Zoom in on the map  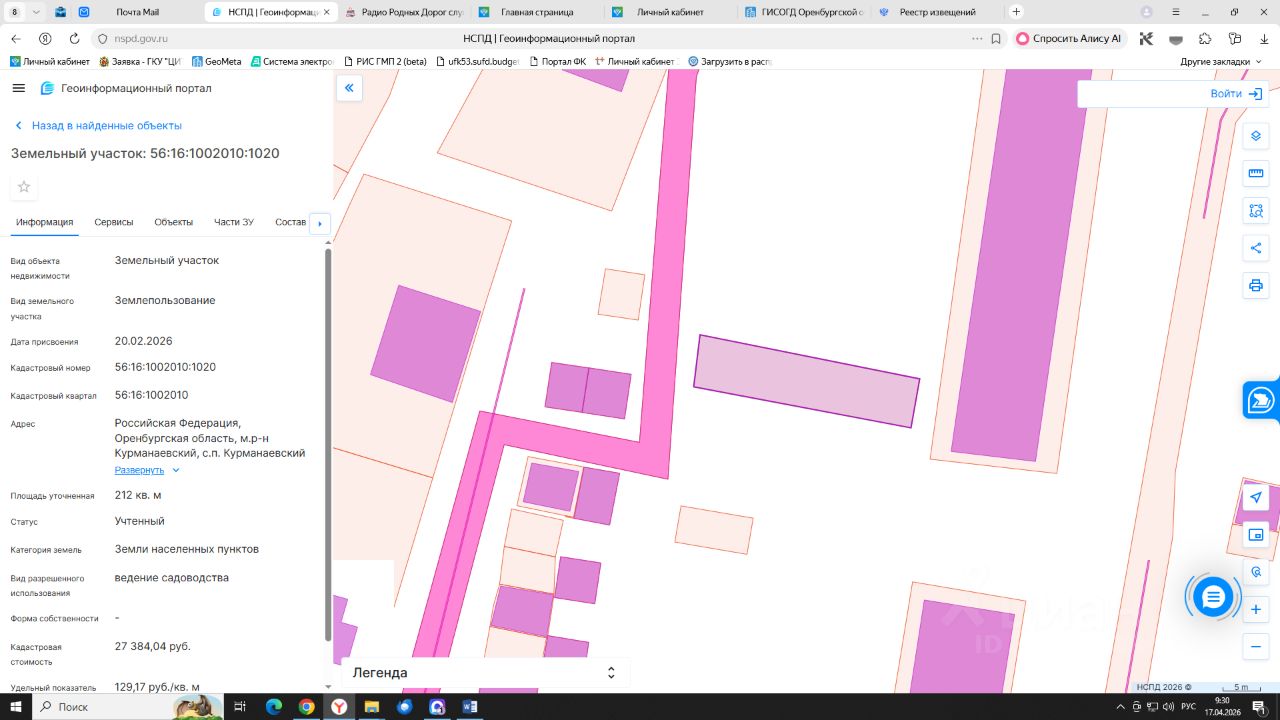pyautogui.click(x=1256, y=609)
